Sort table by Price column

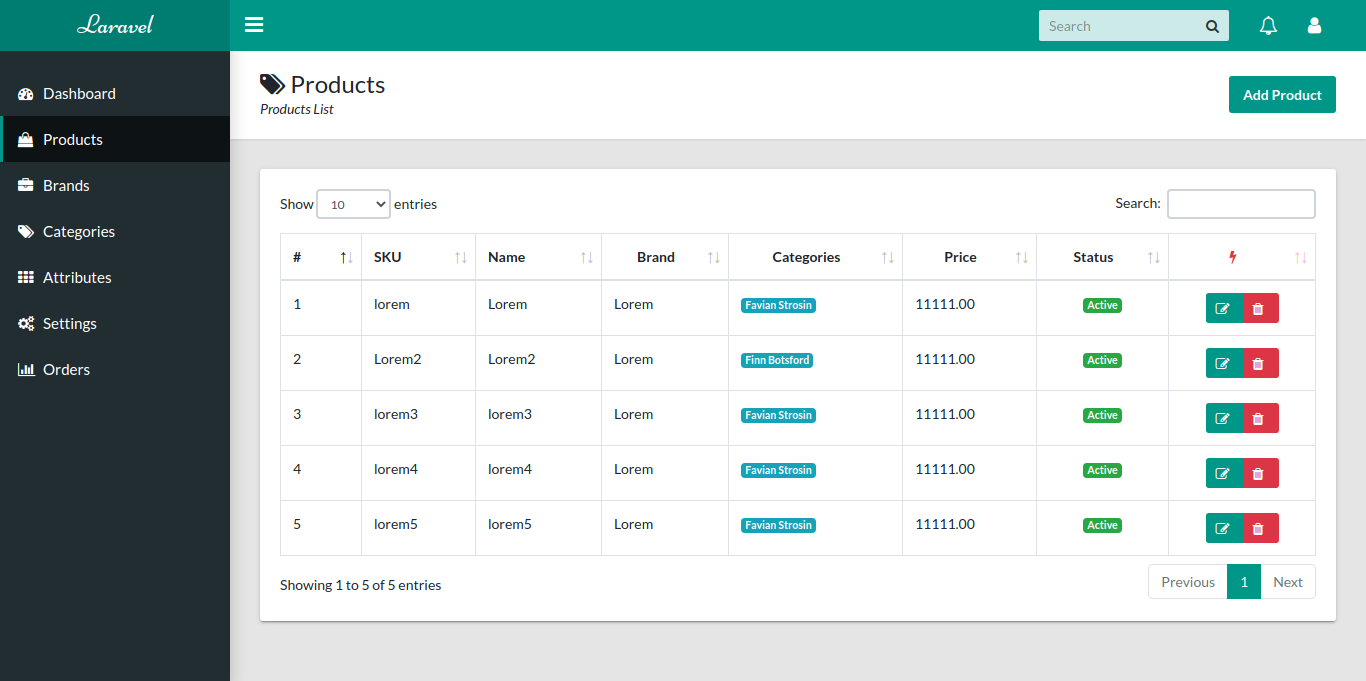(x=969, y=257)
